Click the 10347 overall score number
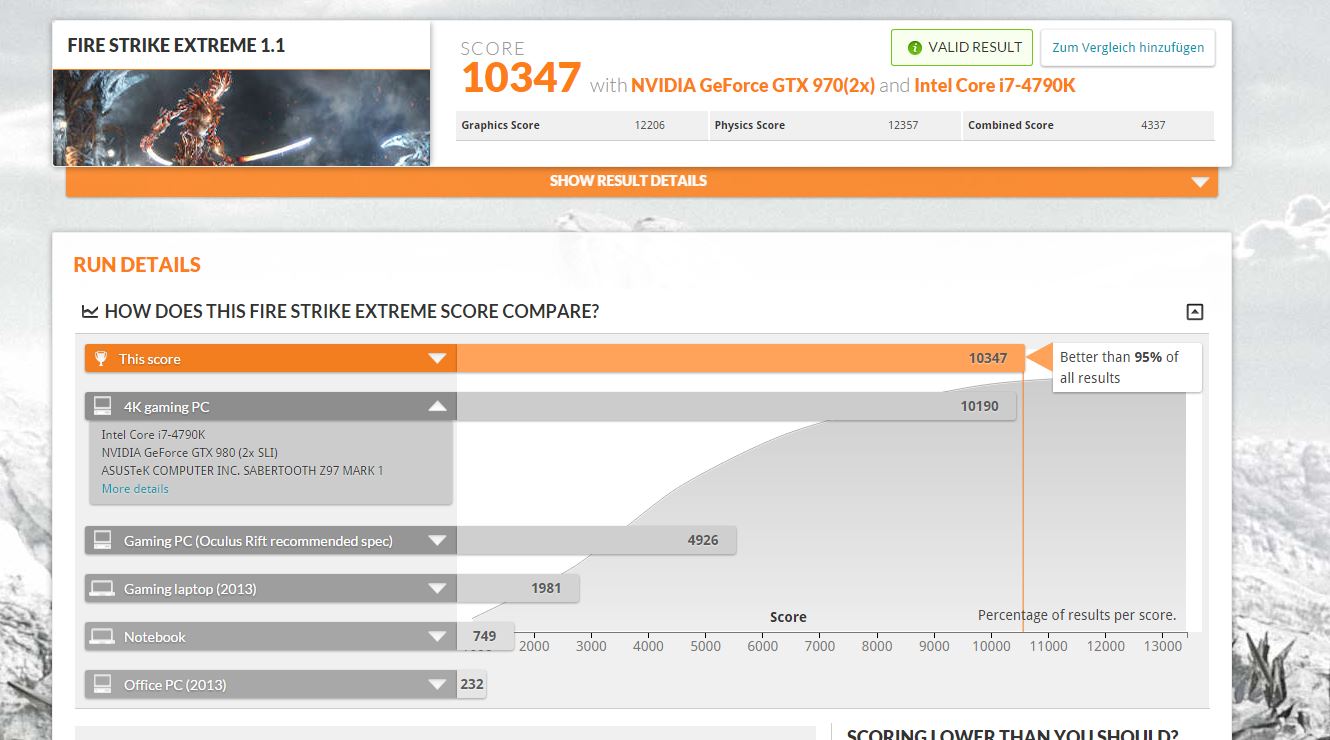This screenshot has height=740, width=1330. click(x=521, y=78)
